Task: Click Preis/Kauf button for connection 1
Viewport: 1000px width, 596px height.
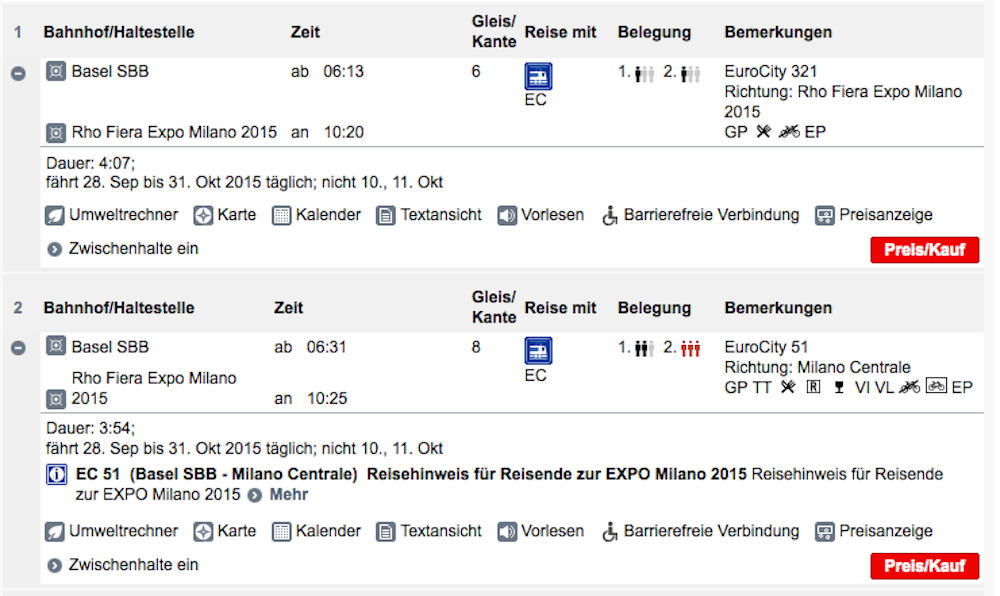Action: click(925, 250)
